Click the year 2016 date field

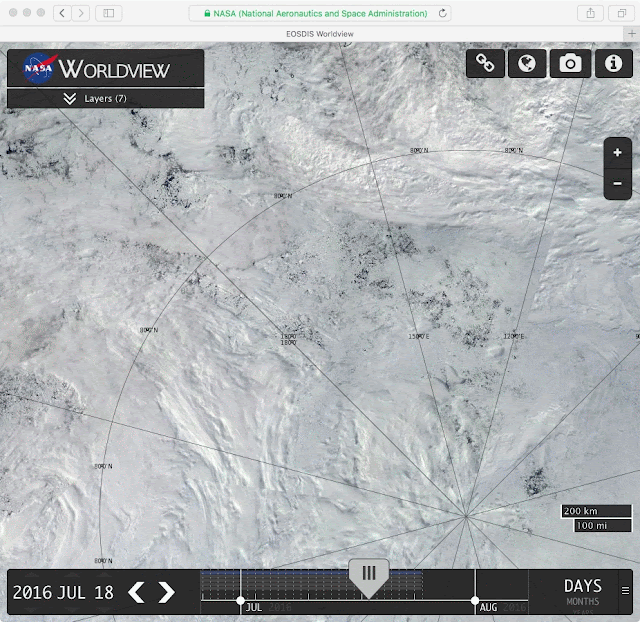point(32,593)
